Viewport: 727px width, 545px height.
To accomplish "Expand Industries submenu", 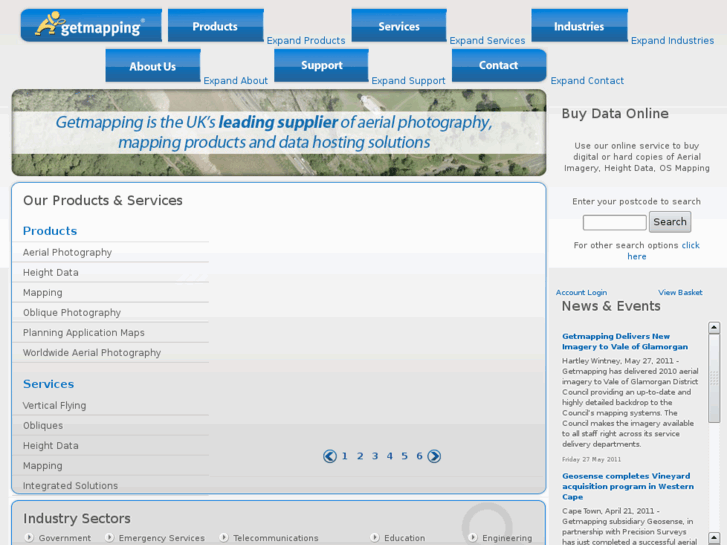I will [x=672, y=40].
